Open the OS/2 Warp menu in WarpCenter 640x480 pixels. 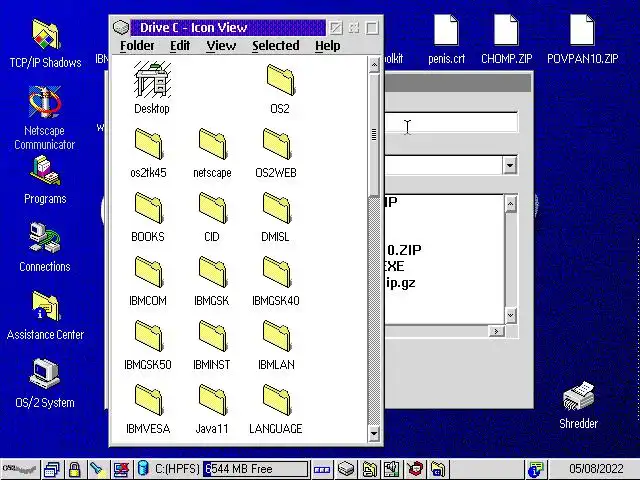pos(19,469)
